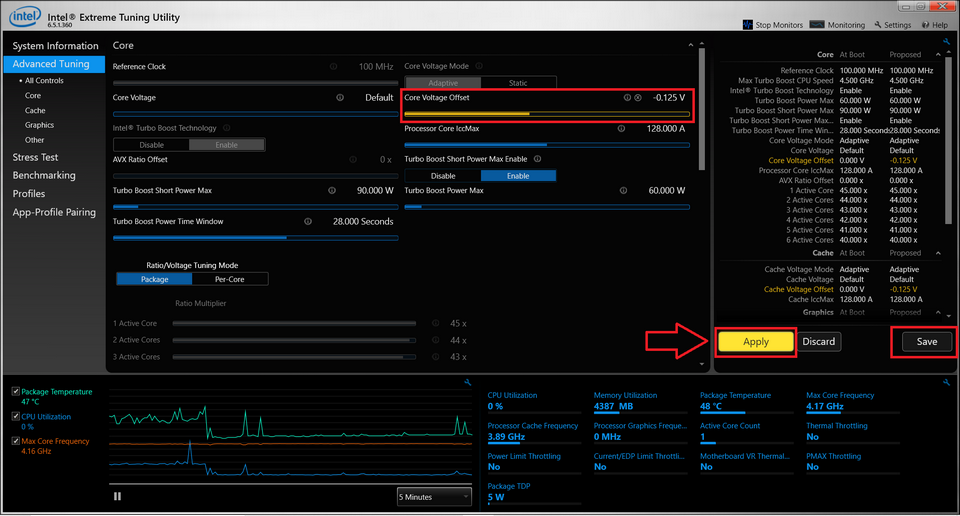Uncheck the Max Core Frequency checkbox
The width and height of the screenshot is (960, 516).
click(x=15, y=441)
